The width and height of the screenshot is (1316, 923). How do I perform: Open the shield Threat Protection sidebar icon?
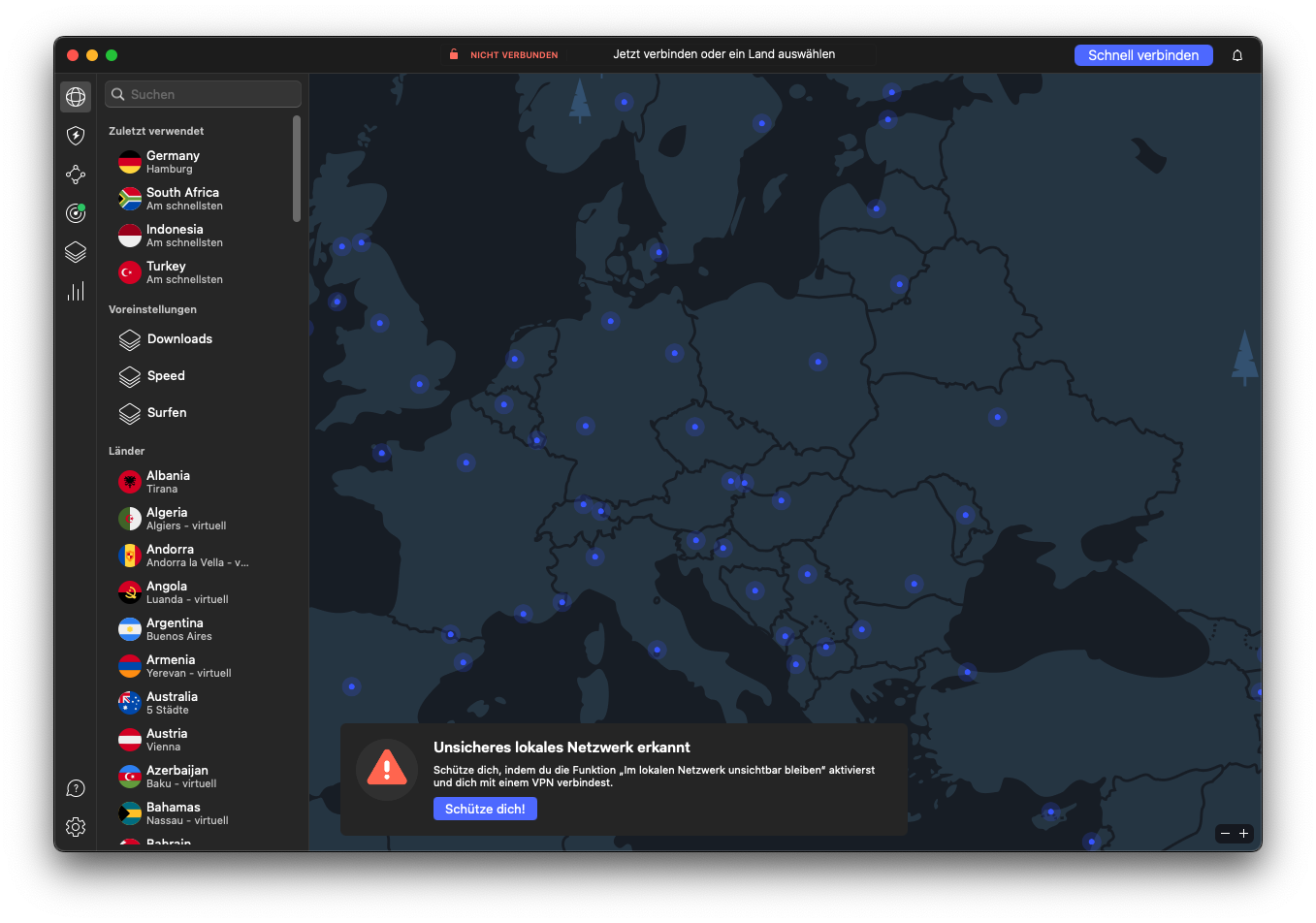pyautogui.click(x=76, y=136)
